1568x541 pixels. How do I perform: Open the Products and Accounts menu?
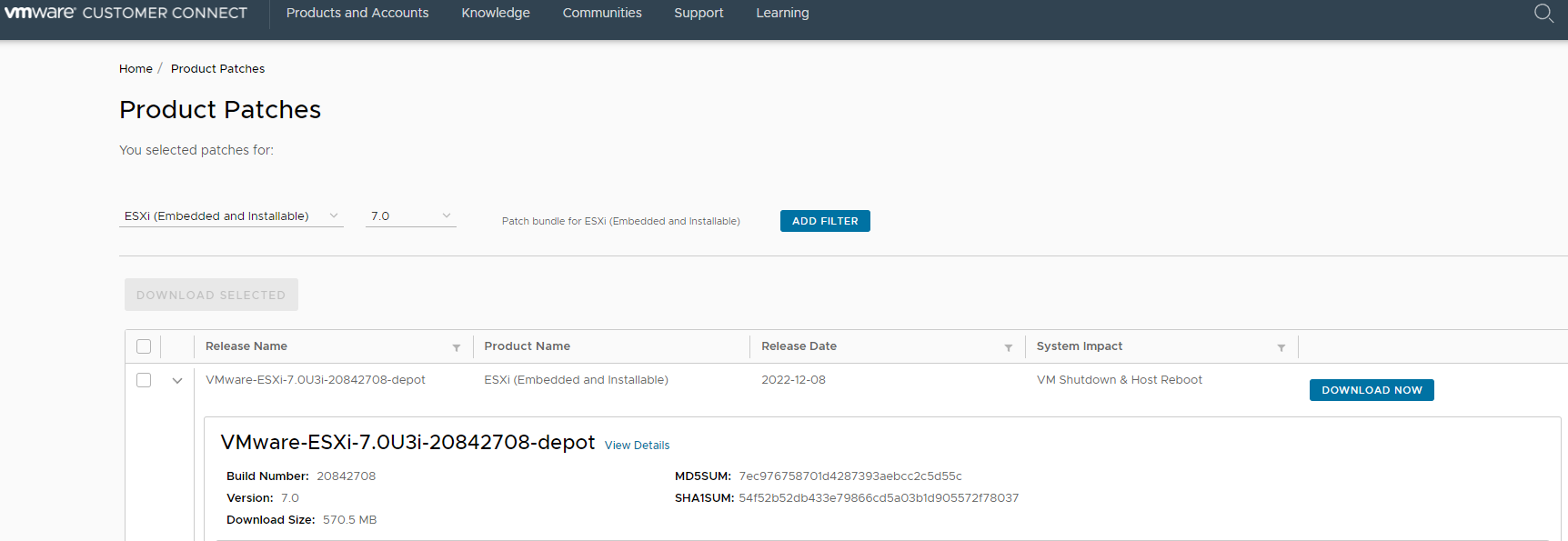357,13
